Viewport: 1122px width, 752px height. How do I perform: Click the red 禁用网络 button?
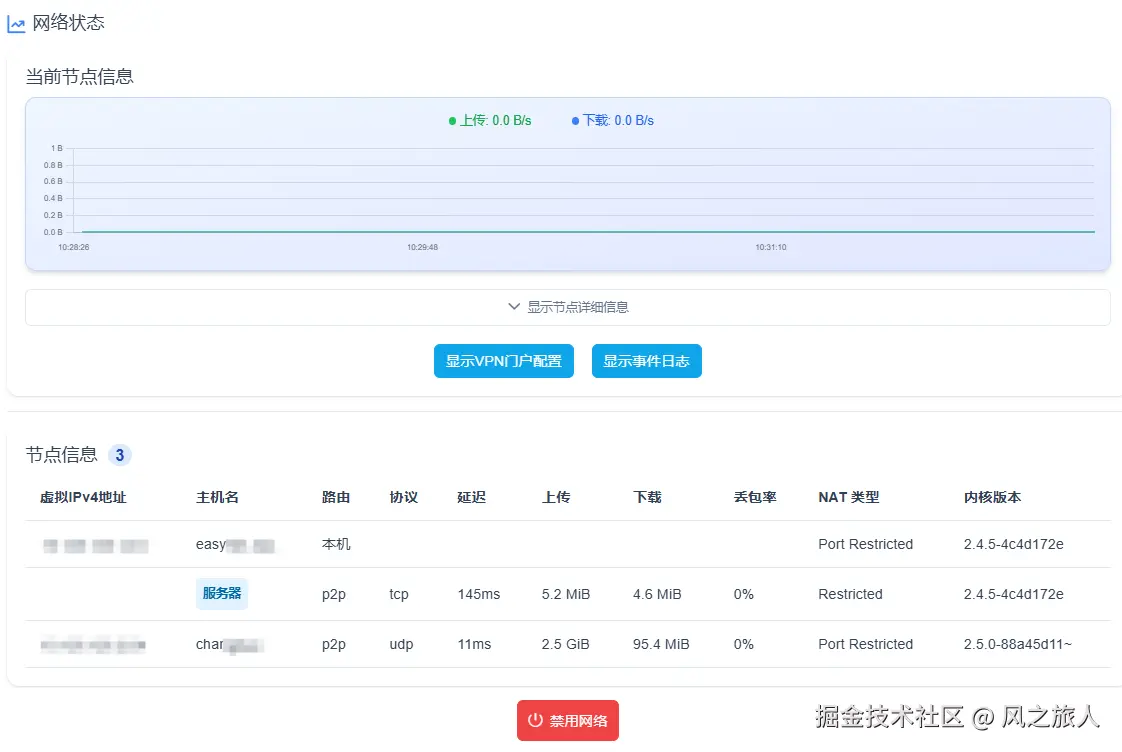coord(567,721)
